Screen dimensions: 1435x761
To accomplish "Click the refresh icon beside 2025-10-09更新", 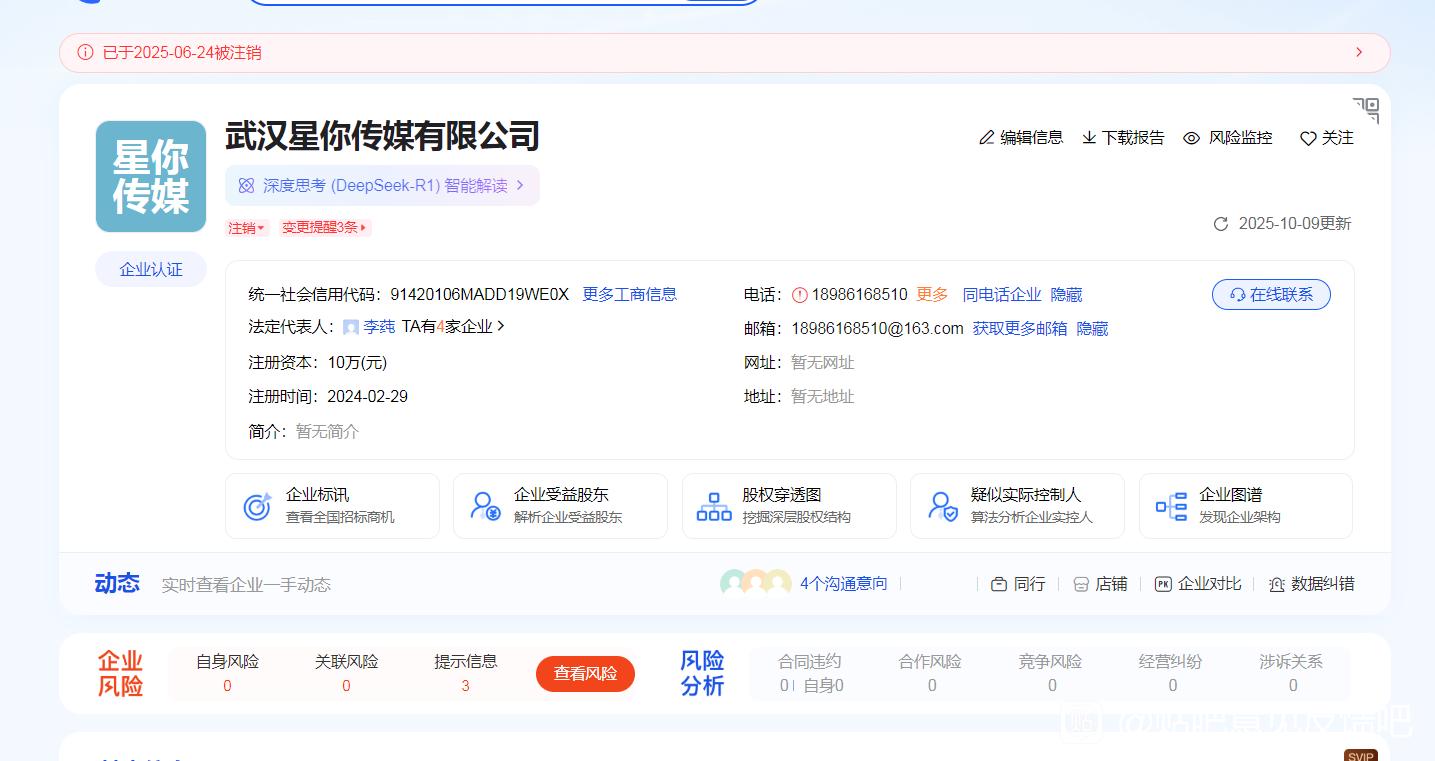I will (x=1220, y=224).
